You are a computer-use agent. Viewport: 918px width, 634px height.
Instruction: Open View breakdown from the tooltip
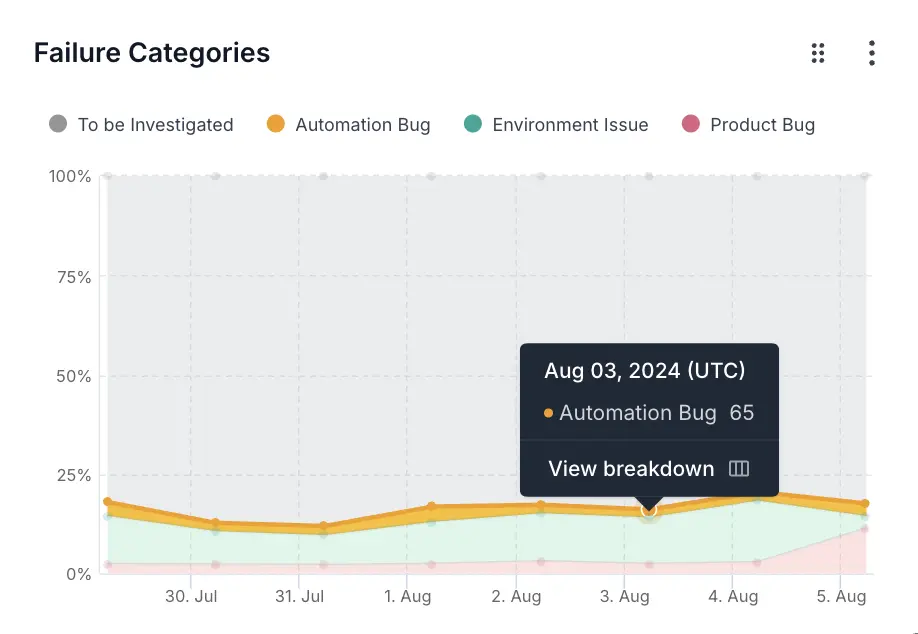tap(631, 469)
